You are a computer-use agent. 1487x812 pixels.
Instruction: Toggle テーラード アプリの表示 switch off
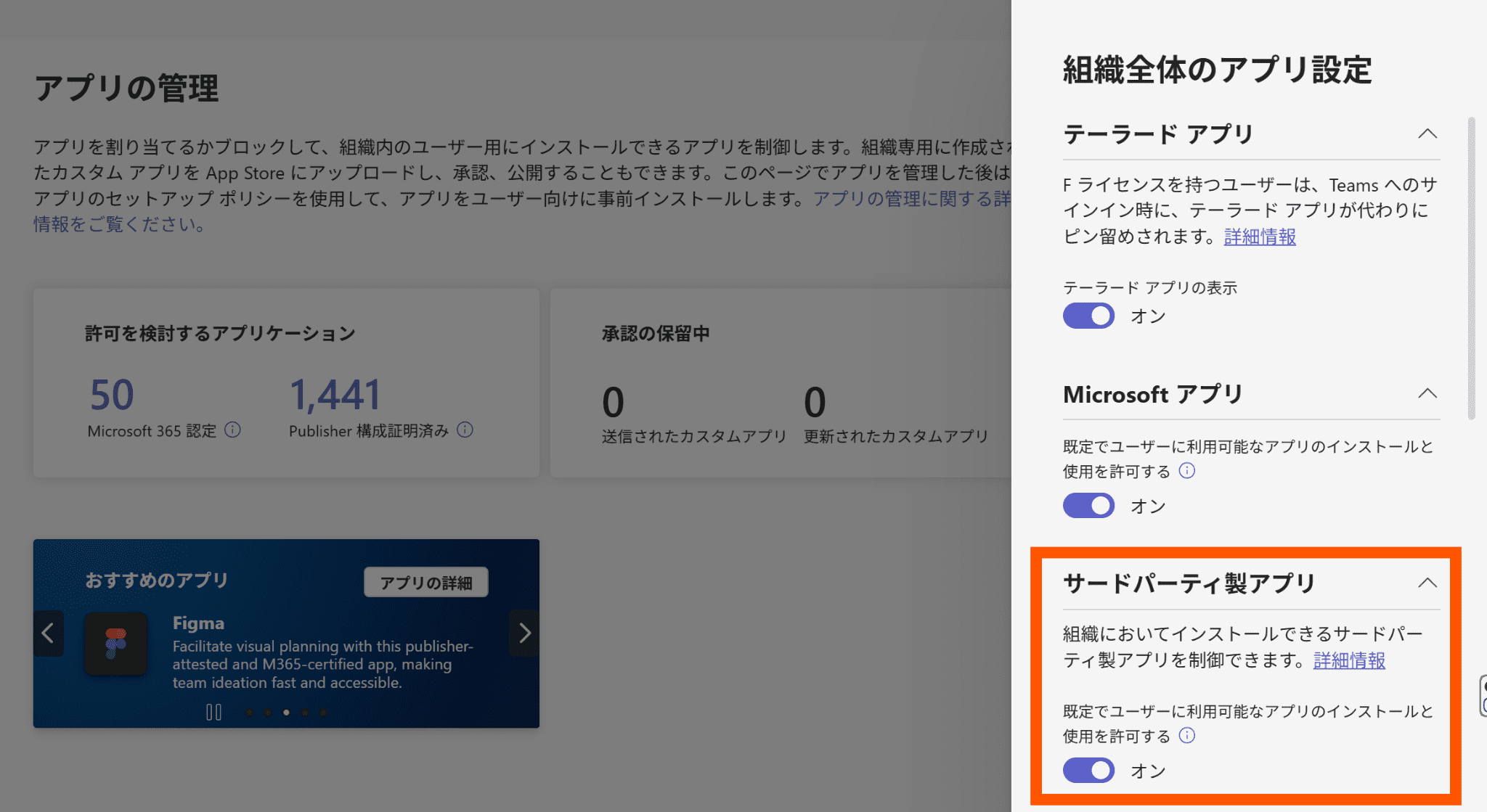(1088, 316)
